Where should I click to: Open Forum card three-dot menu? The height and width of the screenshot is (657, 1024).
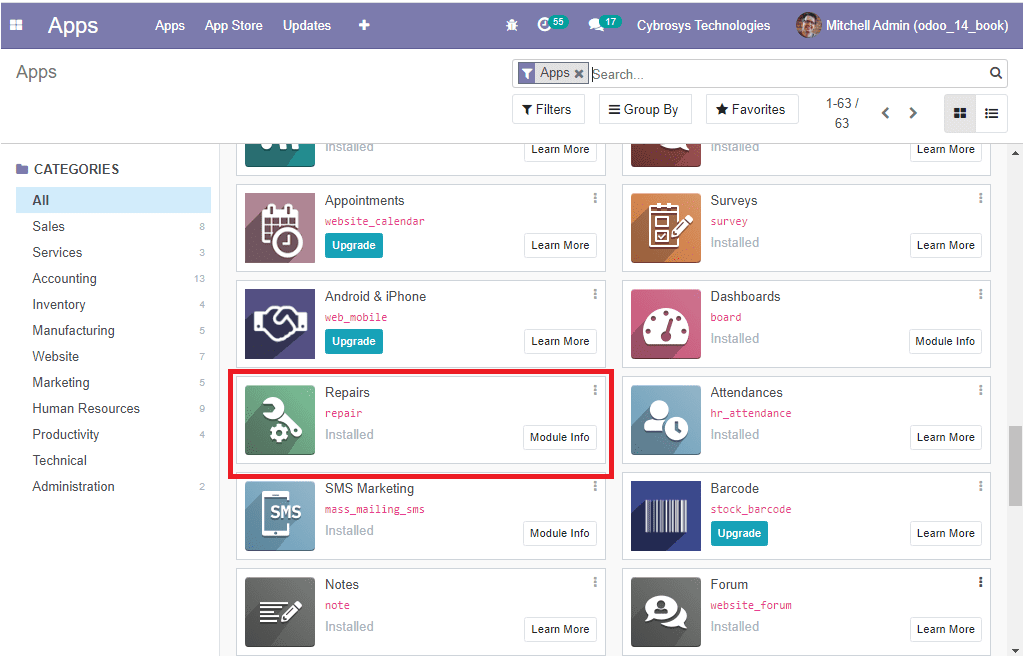coord(980,582)
